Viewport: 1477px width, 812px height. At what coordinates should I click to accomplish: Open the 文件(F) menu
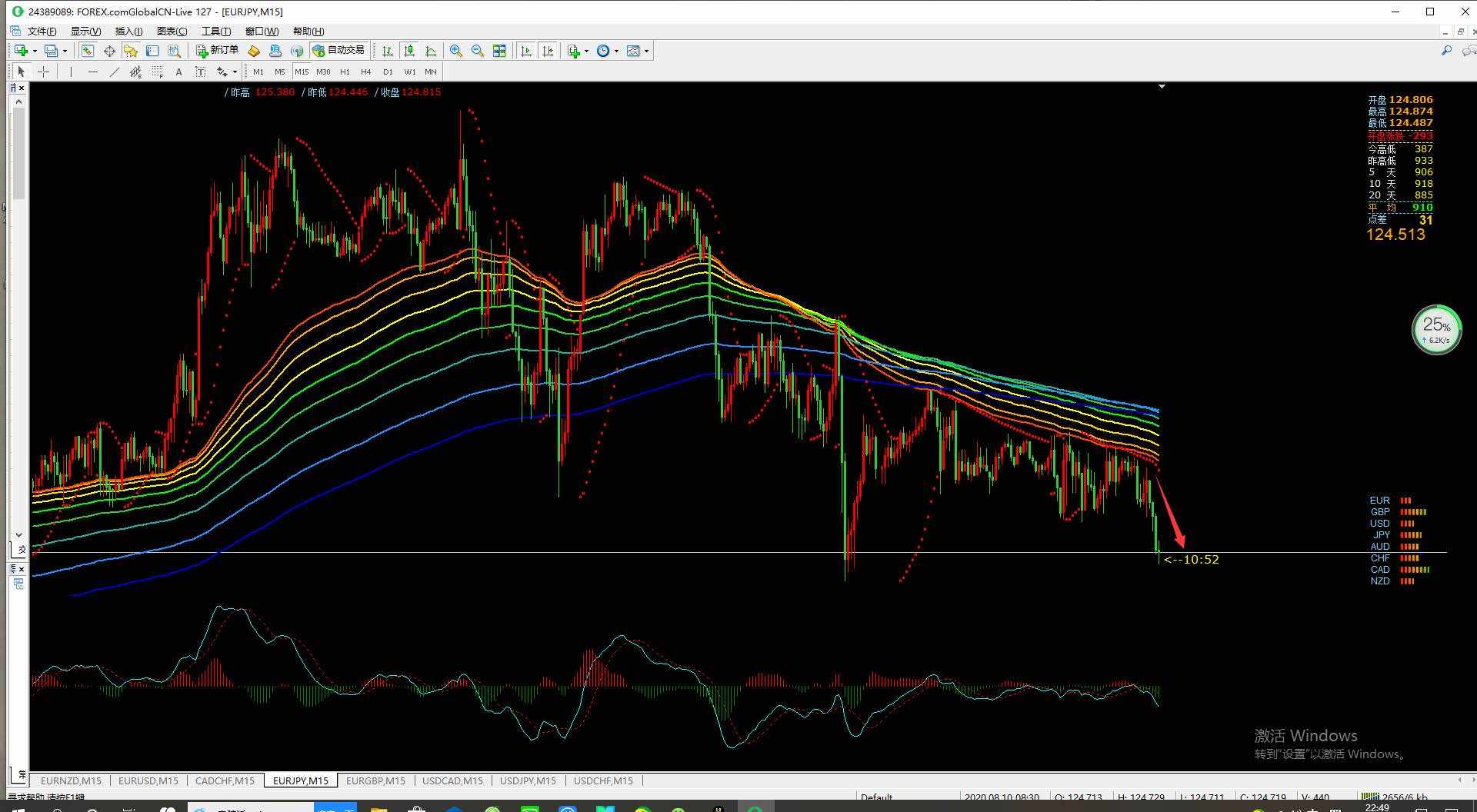pyautogui.click(x=42, y=32)
